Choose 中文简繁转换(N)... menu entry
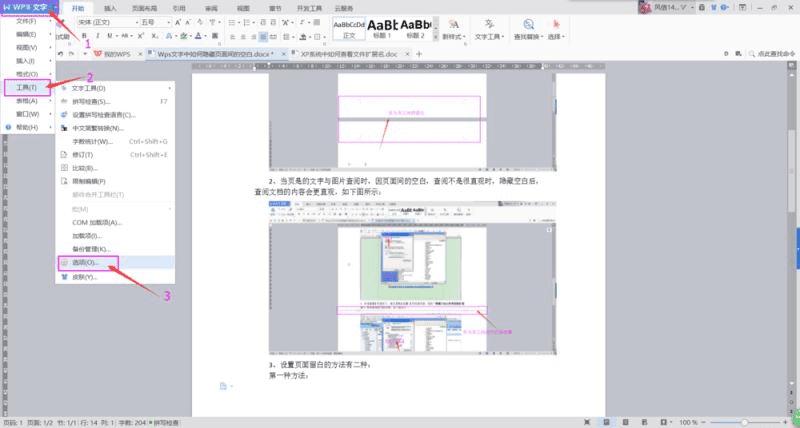 click(115, 128)
